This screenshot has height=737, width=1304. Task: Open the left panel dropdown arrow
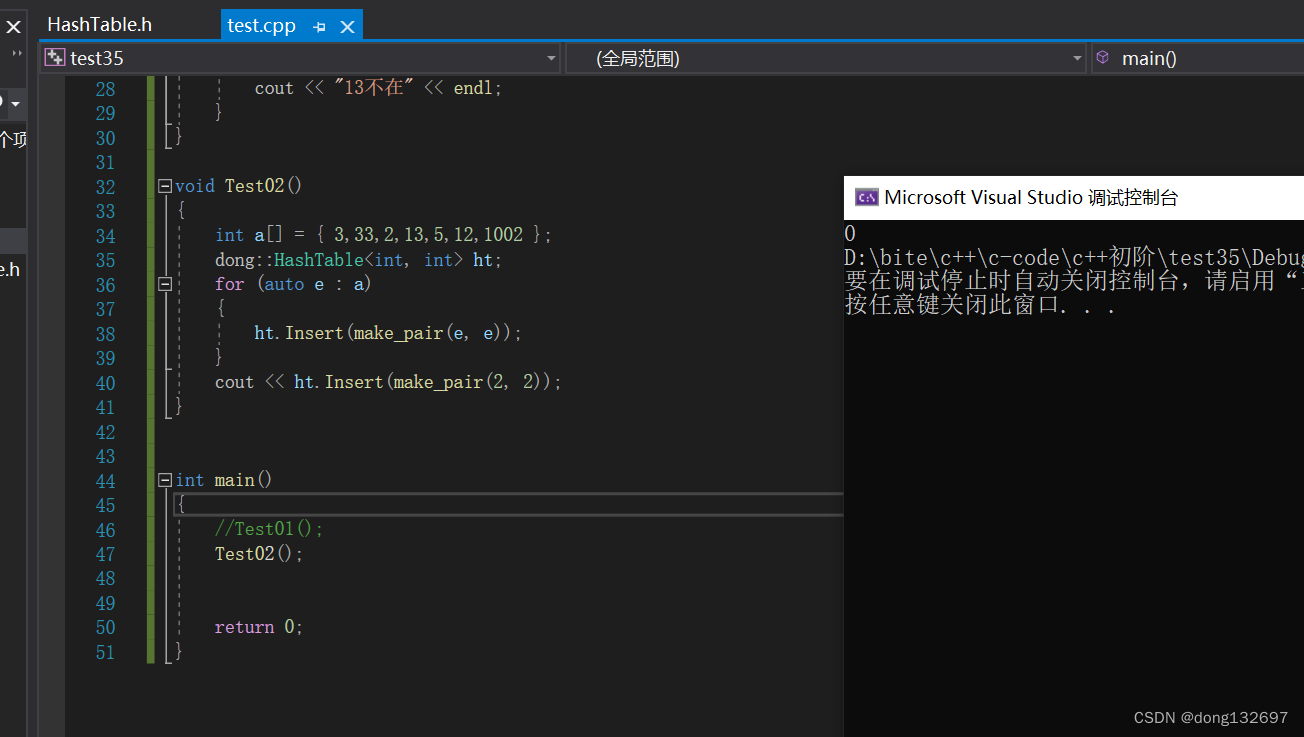[x=15, y=104]
